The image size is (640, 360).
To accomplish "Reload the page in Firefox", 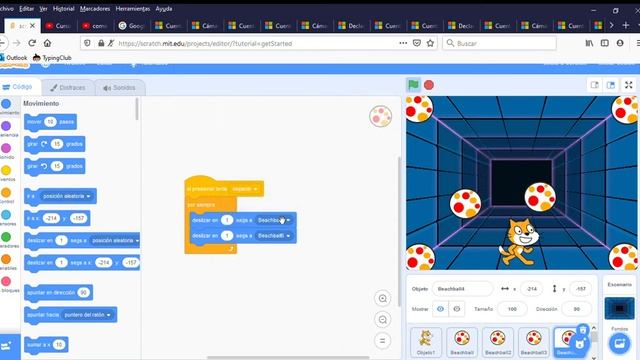I will [32, 43].
